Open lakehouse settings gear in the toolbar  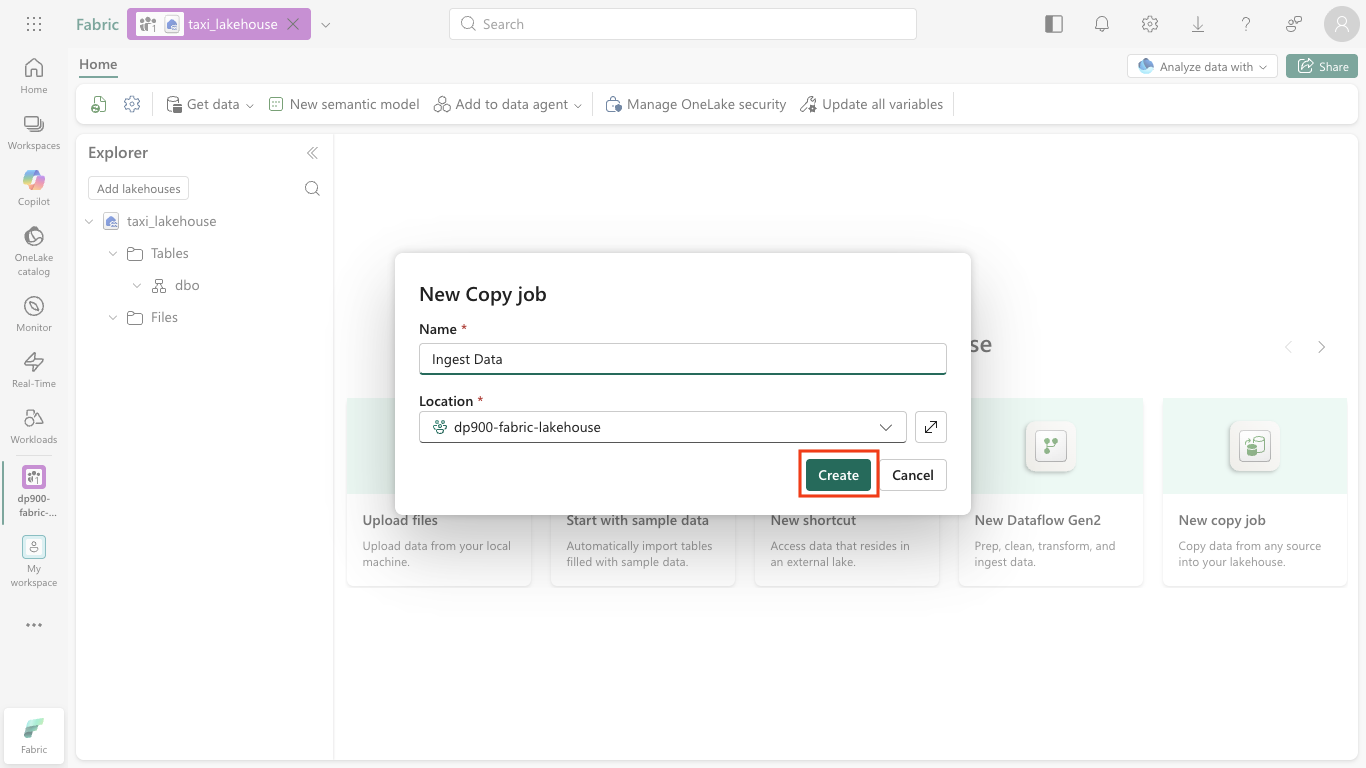click(x=132, y=104)
